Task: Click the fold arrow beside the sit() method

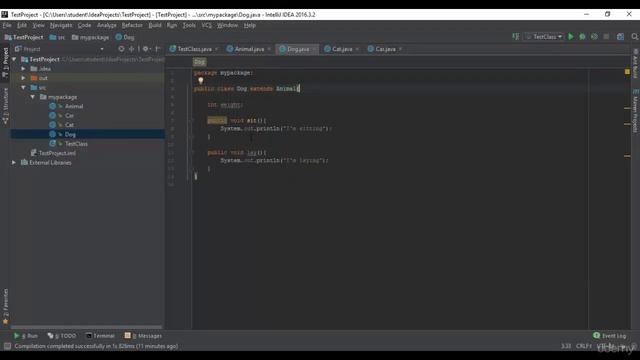Action: [x=193, y=121]
